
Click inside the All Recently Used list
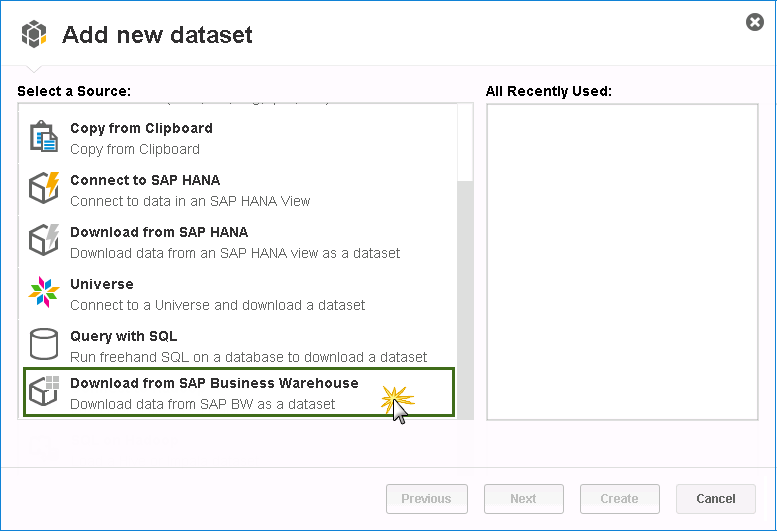tap(622, 262)
